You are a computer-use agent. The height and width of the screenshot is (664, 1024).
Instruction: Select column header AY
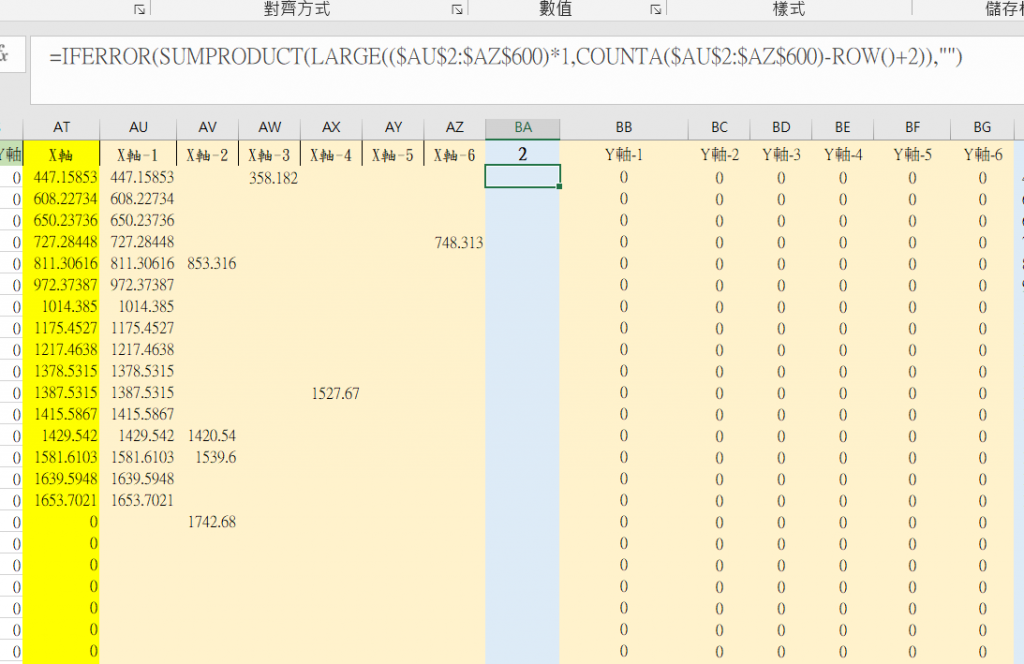(x=393, y=127)
